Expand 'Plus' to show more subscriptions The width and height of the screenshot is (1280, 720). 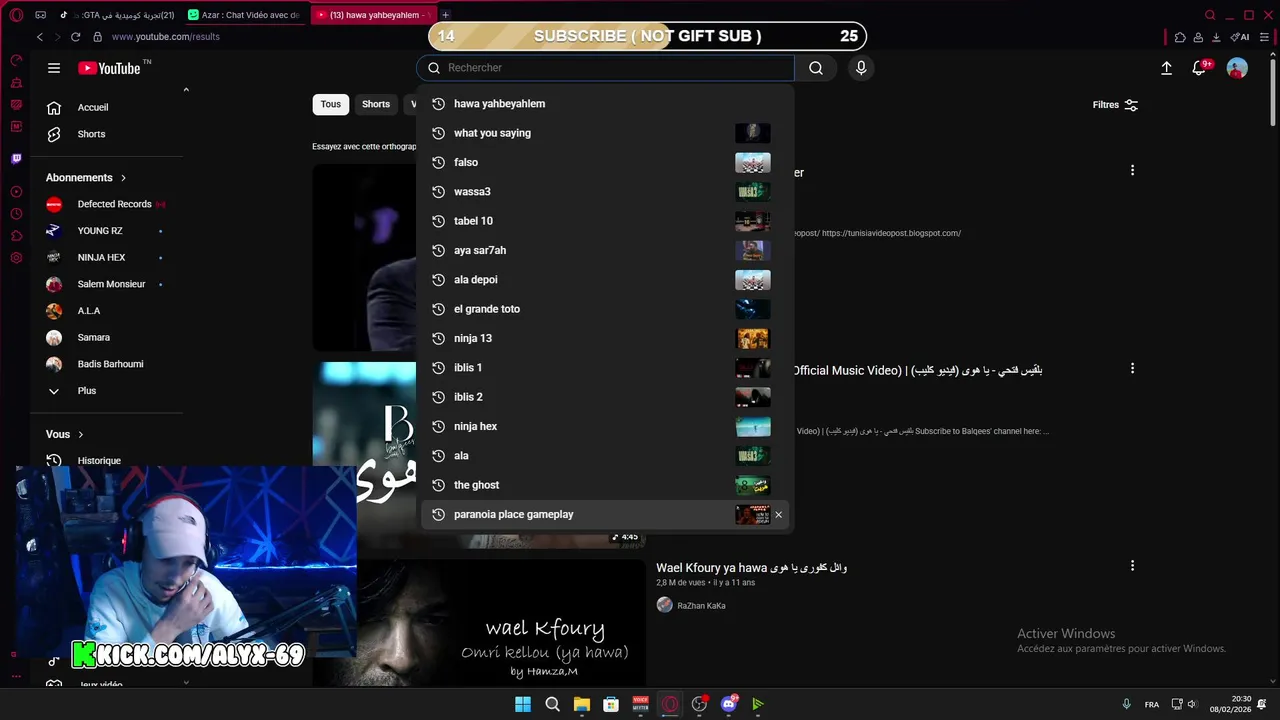[87, 391]
